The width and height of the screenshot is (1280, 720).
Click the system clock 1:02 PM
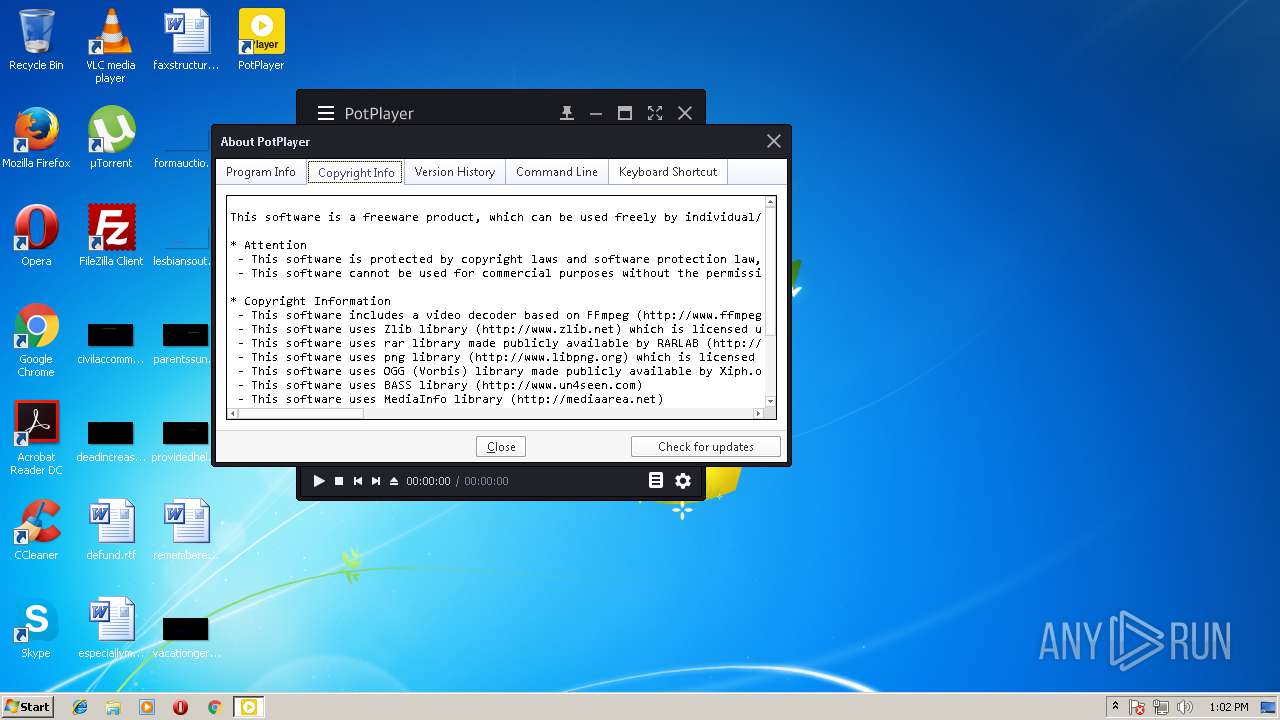click(x=1228, y=707)
